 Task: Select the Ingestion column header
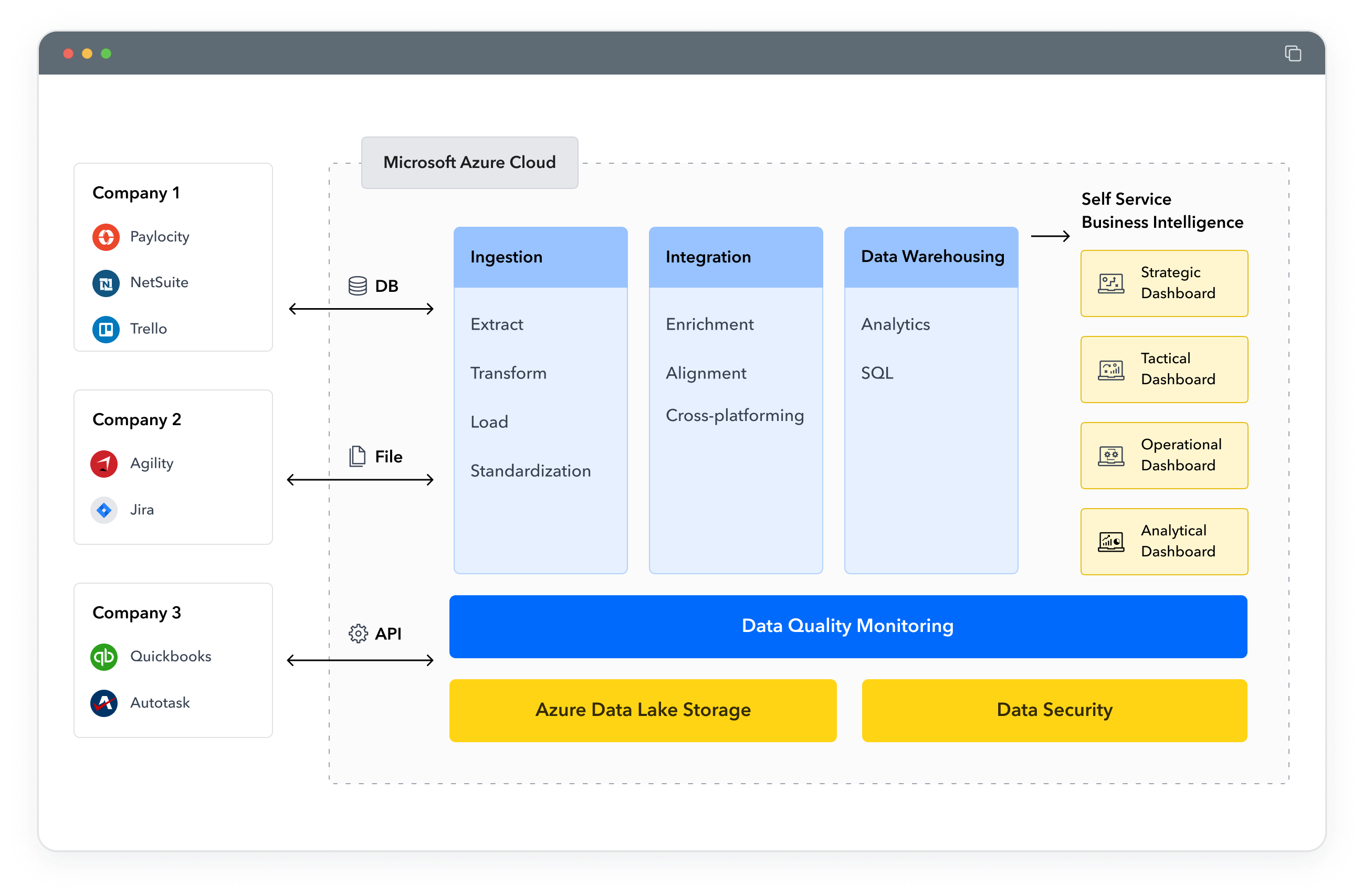click(x=540, y=257)
